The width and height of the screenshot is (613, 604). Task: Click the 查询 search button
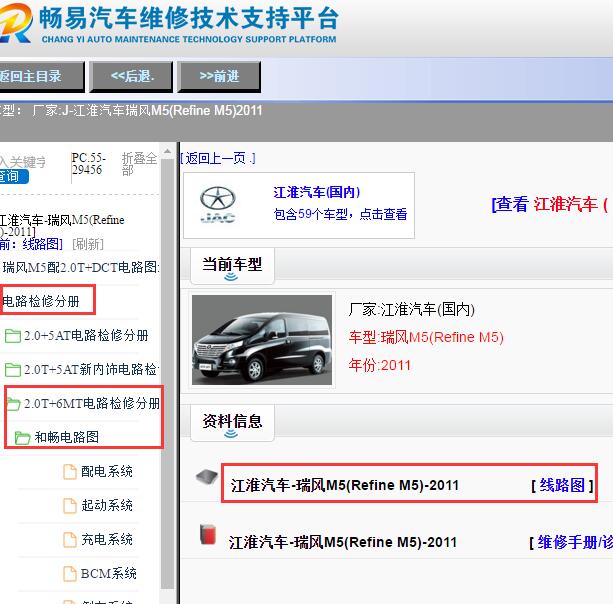(x=14, y=176)
